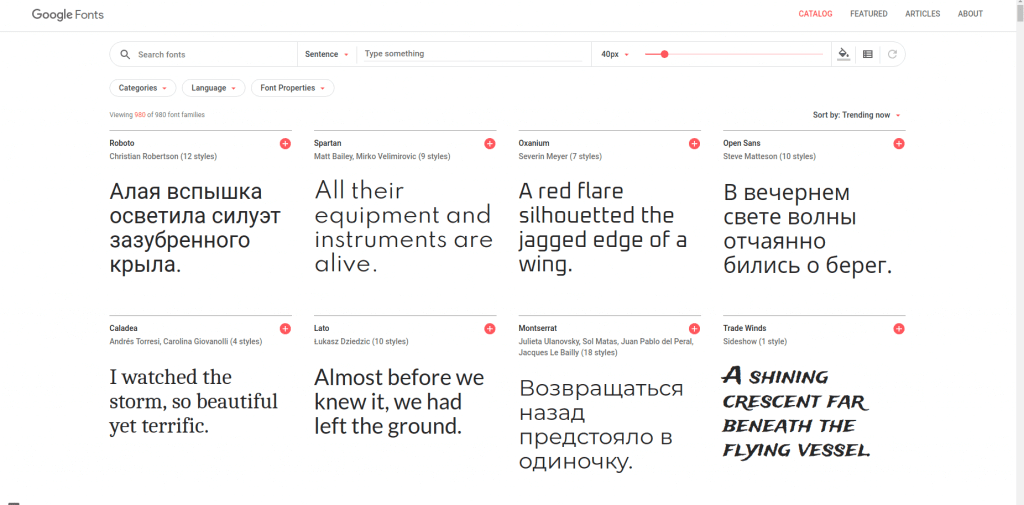
Task: Go to the Articles tab
Action: click(923, 14)
